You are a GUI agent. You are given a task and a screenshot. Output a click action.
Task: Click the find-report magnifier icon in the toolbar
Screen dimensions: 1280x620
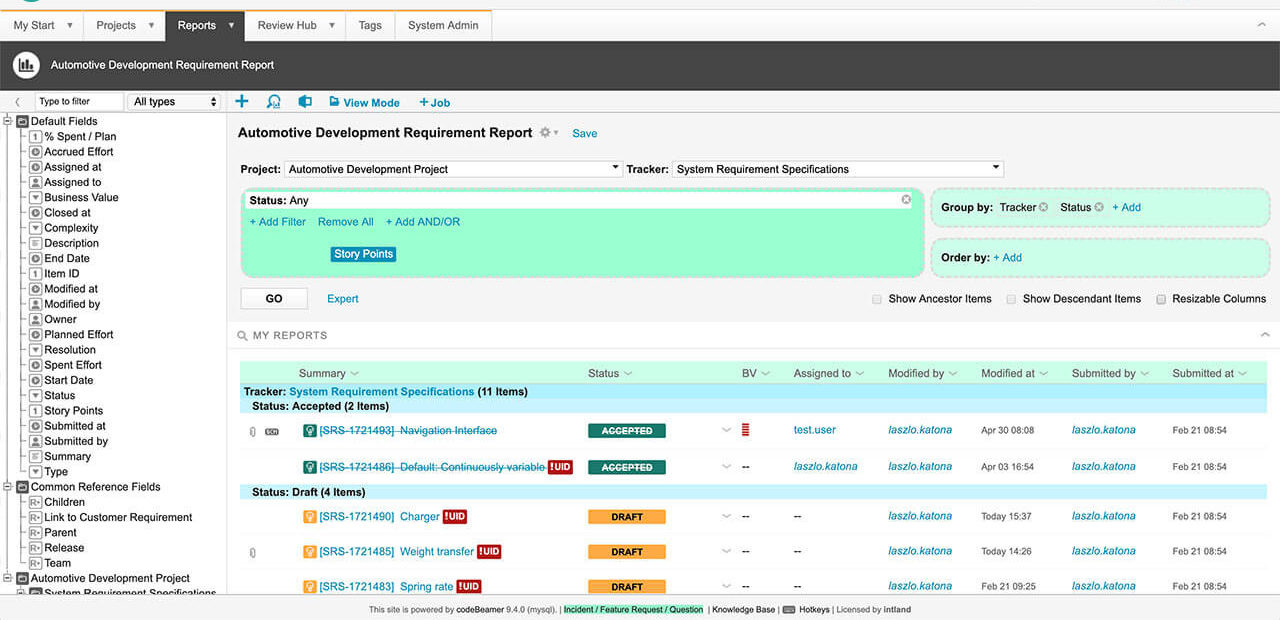coord(274,102)
